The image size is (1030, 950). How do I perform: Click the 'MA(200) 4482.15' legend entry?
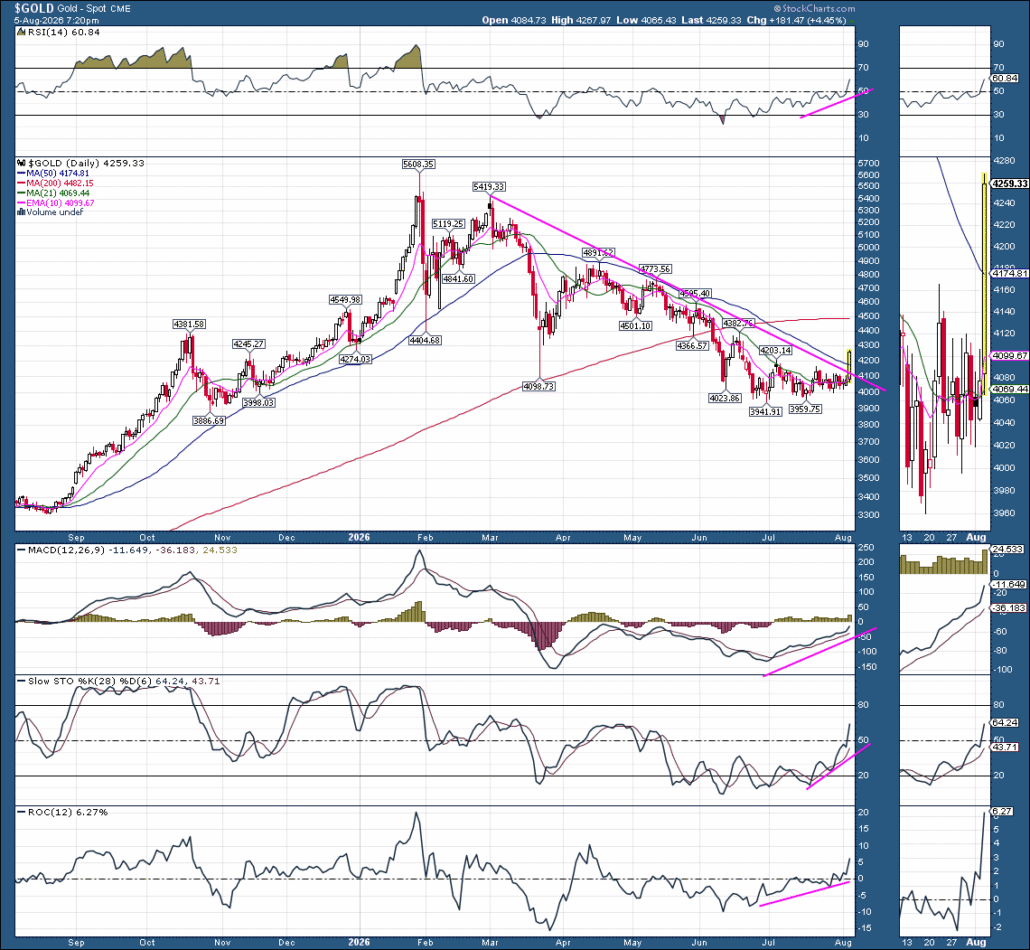55,183
